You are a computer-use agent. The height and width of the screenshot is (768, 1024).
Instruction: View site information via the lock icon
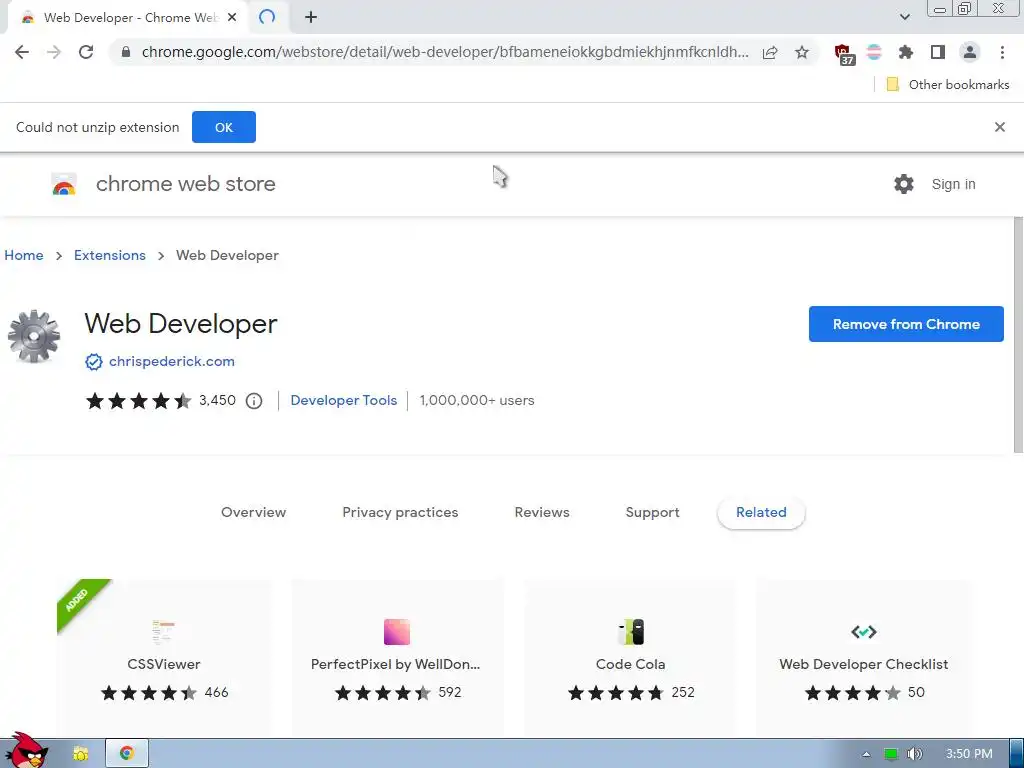click(x=126, y=52)
